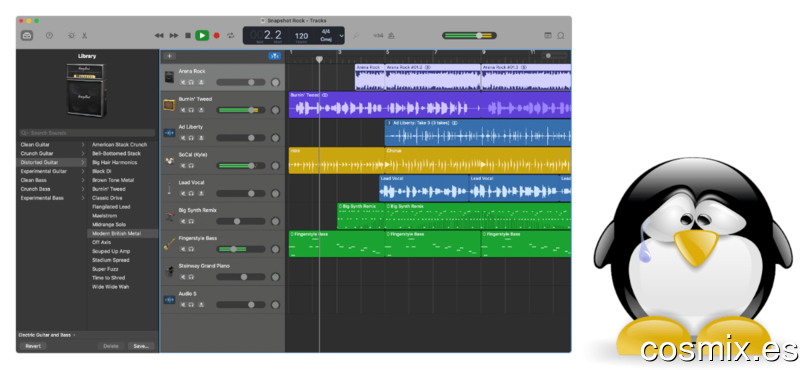
Task: Add a new track with plus button
Action: [x=169, y=56]
